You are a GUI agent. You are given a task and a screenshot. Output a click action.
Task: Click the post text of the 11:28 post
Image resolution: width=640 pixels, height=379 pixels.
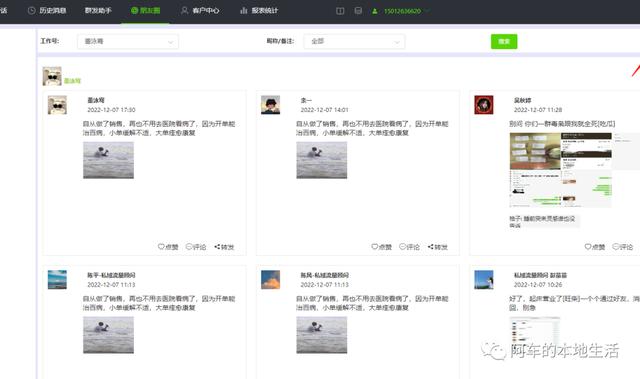click(x=562, y=124)
